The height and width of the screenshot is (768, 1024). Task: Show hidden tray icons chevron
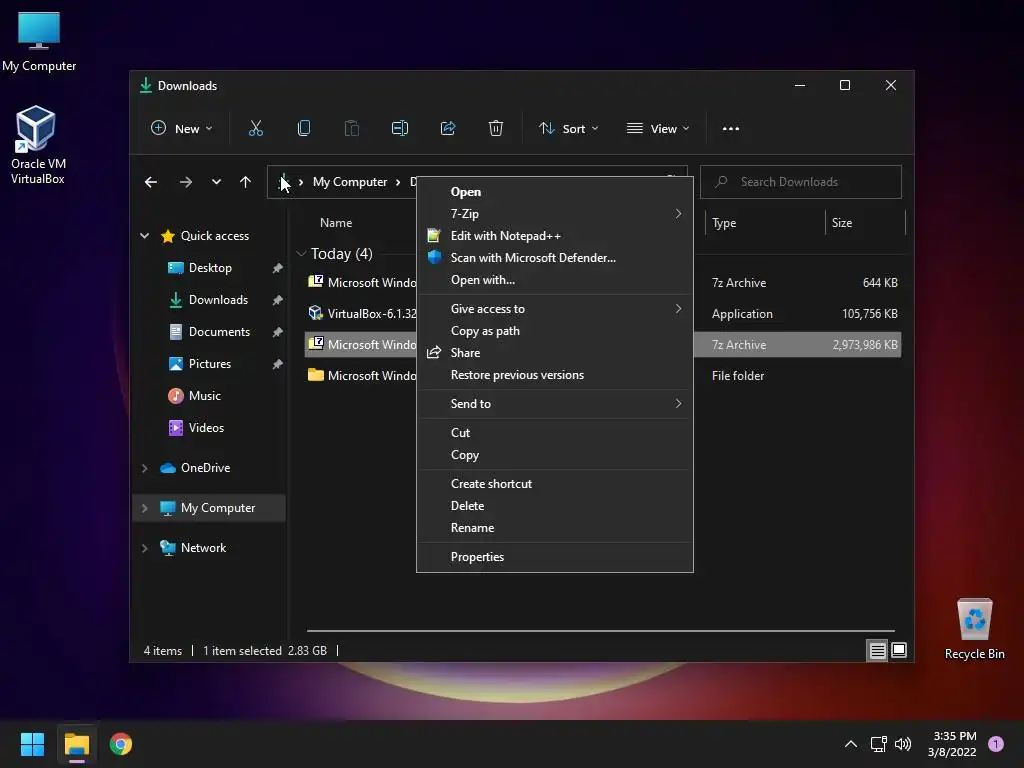pyautogui.click(x=851, y=744)
